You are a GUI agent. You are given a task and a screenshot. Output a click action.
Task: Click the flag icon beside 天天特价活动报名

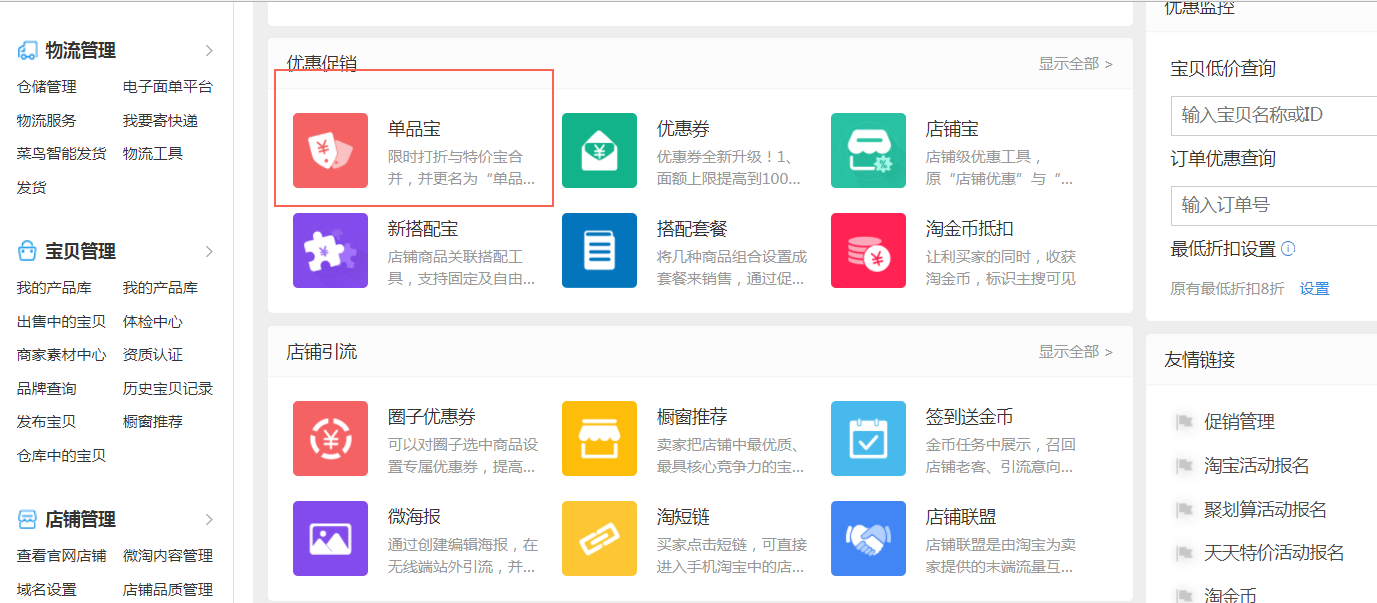point(1185,553)
